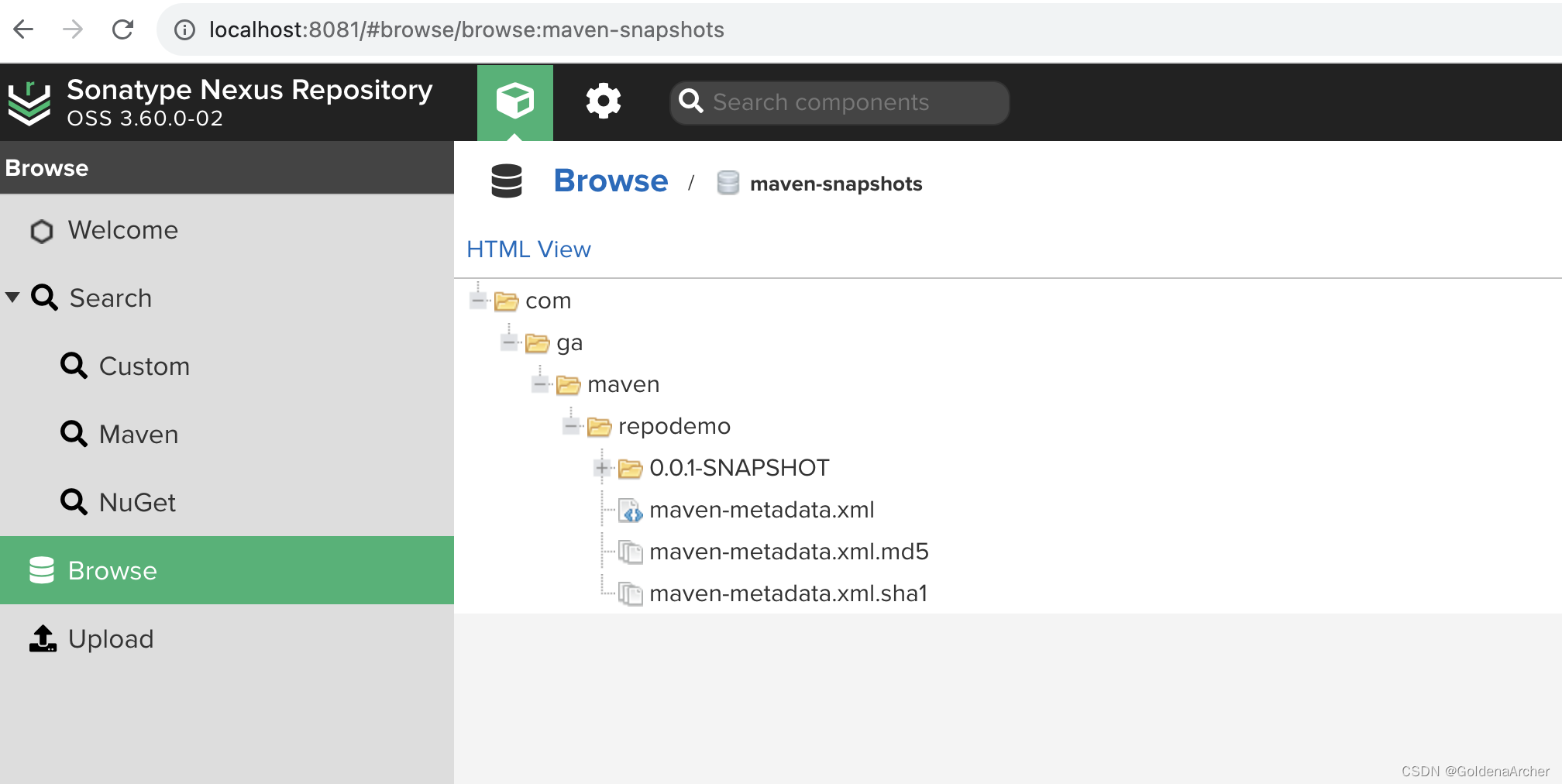This screenshot has width=1562, height=784.
Task: Collapse the com folder node
Action: click(479, 301)
